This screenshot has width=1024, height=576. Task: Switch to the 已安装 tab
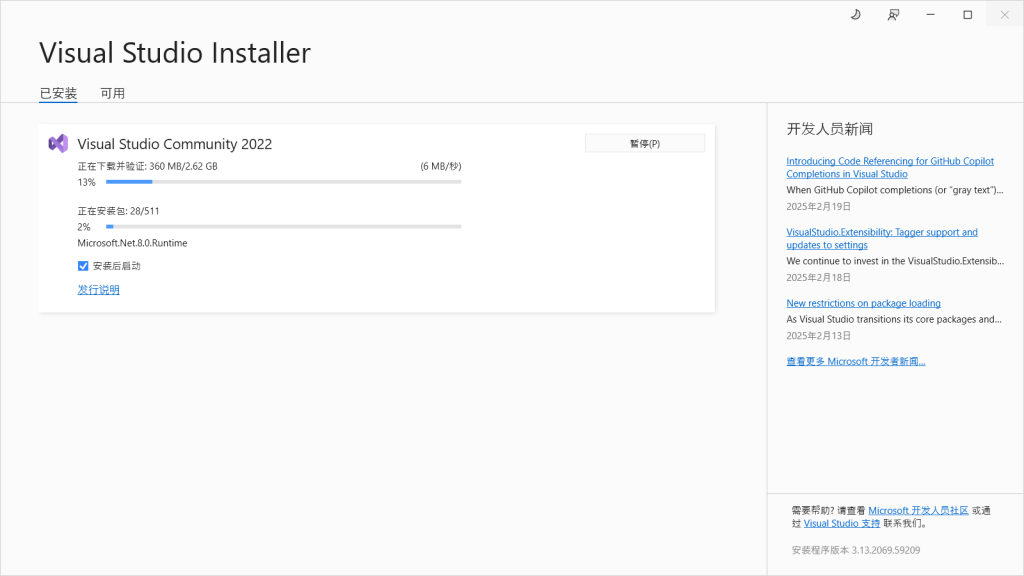(58, 93)
